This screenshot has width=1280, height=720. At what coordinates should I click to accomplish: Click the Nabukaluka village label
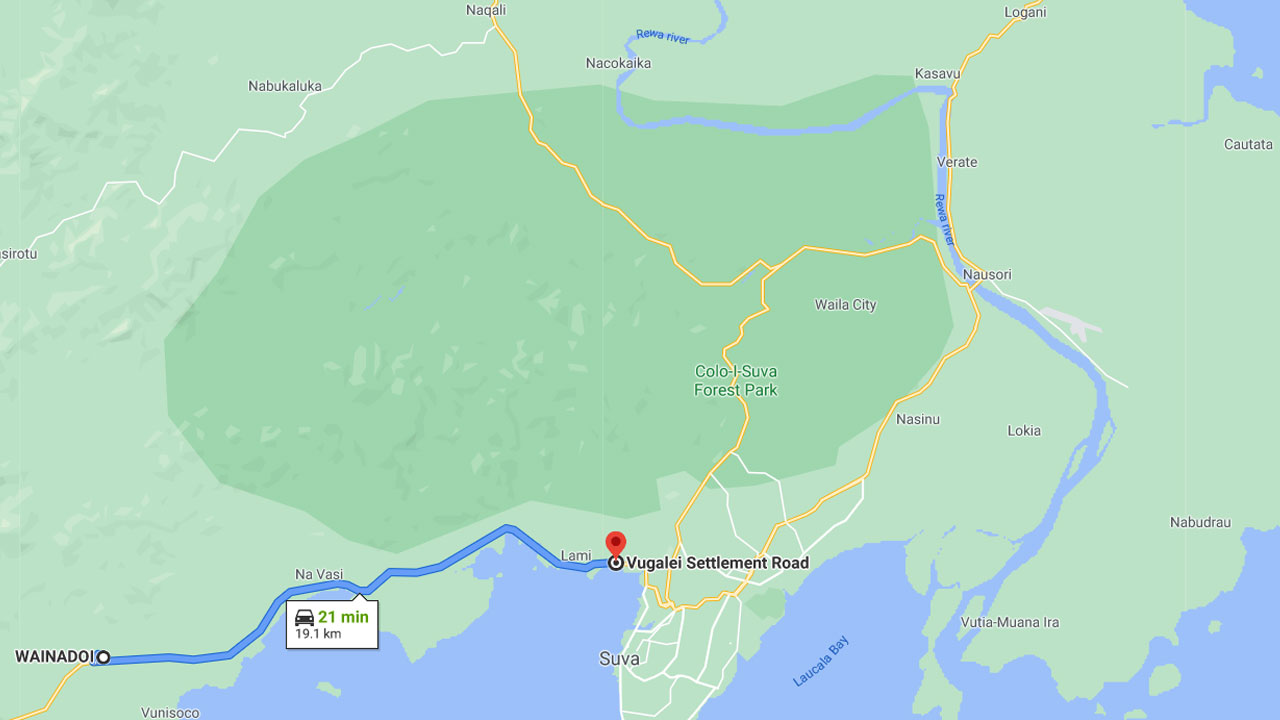(x=285, y=86)
